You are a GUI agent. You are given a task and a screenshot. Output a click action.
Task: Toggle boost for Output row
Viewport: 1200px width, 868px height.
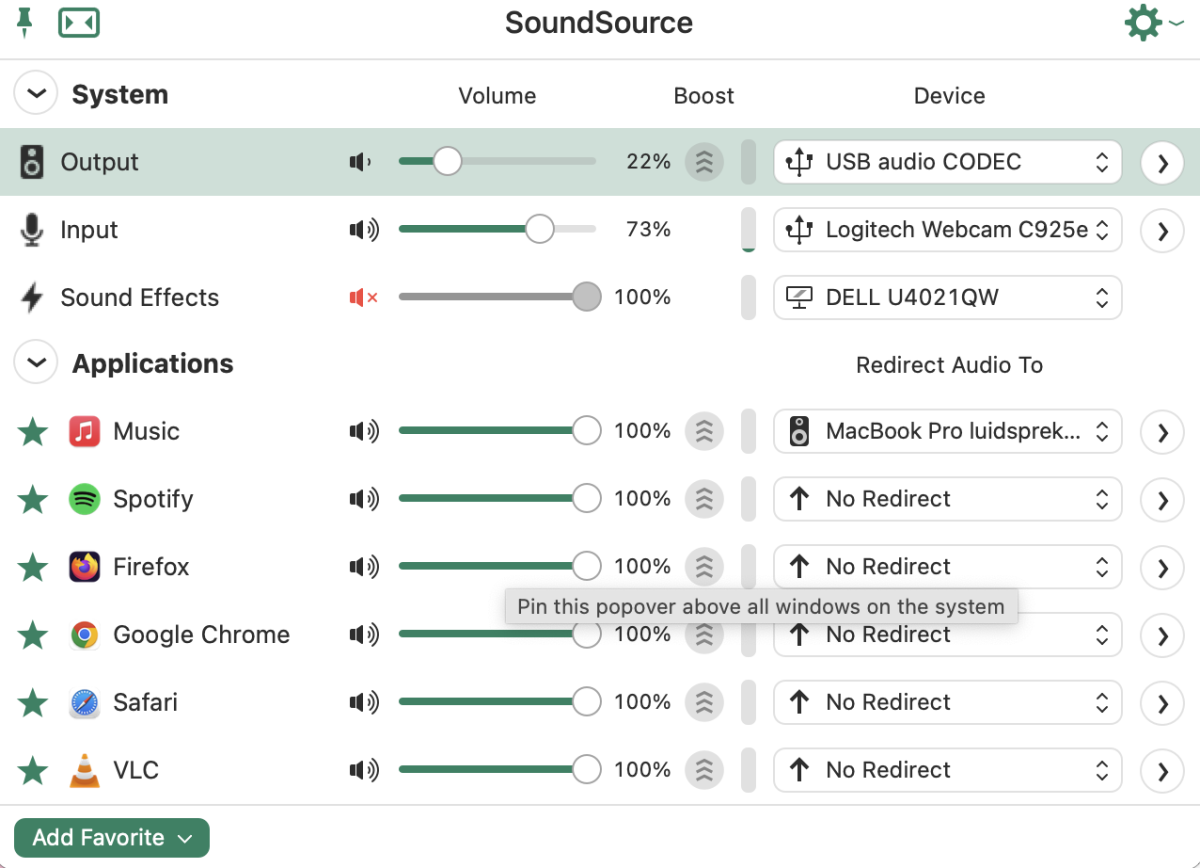coord(704,162)
